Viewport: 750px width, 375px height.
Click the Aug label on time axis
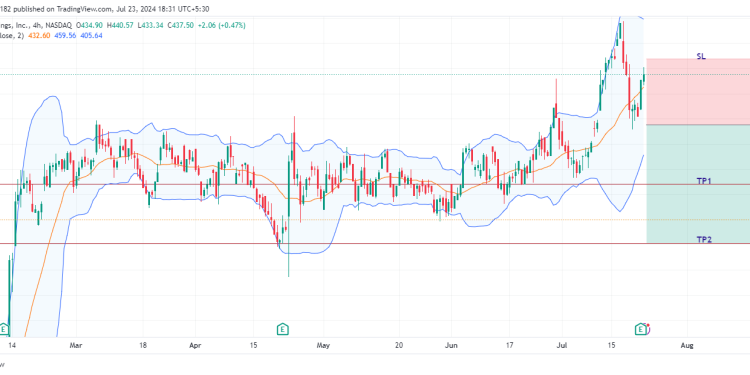coord(687,345)
